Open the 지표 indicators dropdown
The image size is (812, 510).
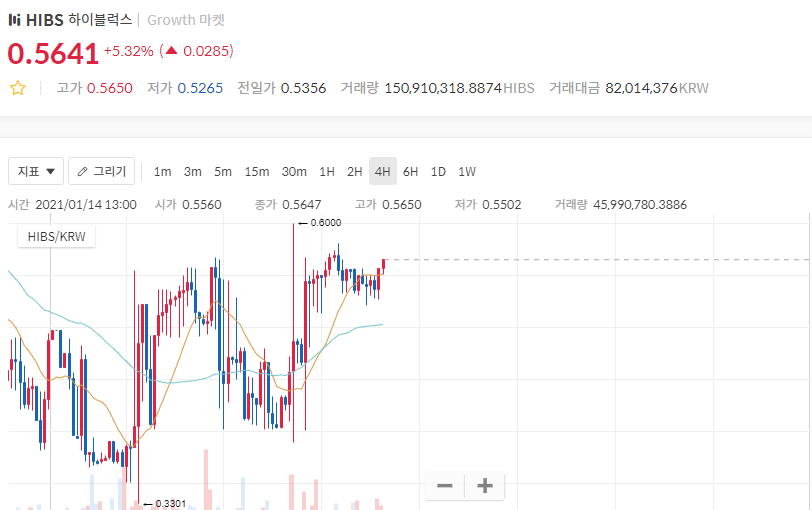tap(36, 171)
